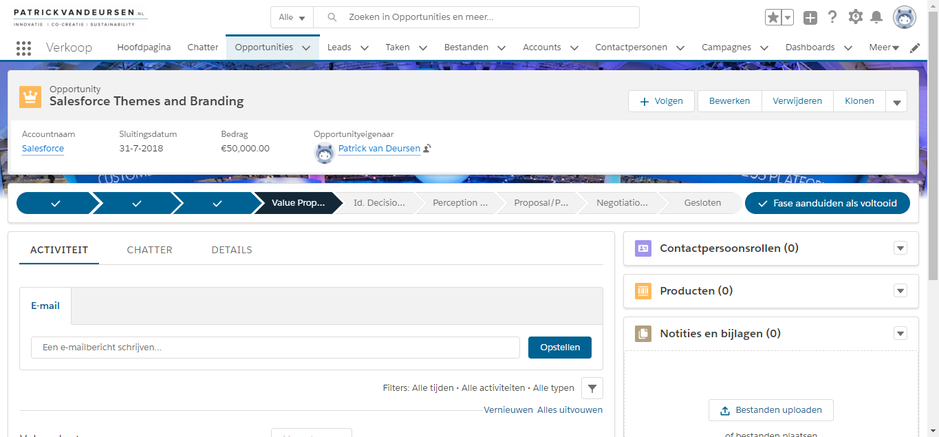Expand the Contactpersonen tab dropdown chevron
Viewport: 939px width, 437px height.
[x=680, y=48]
